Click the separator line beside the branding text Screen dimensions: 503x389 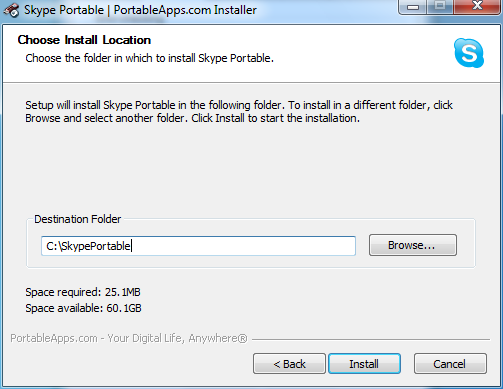(x=371, y=340)
